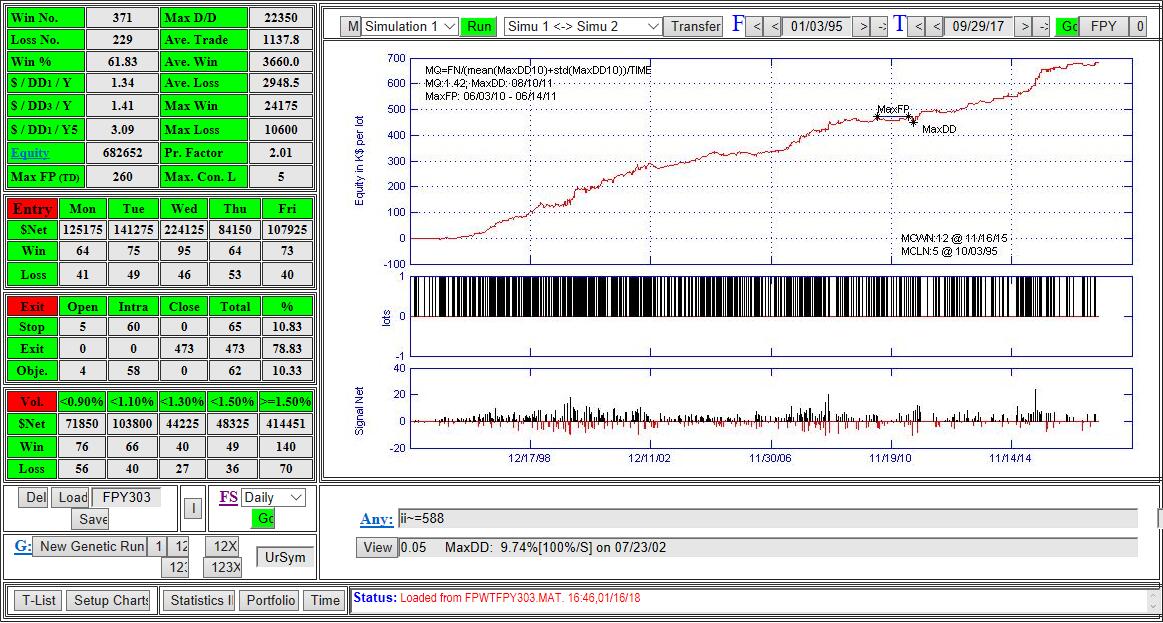
Task: Click the '>' button just right of 01/03/95
Action: (x=861, y=27)
